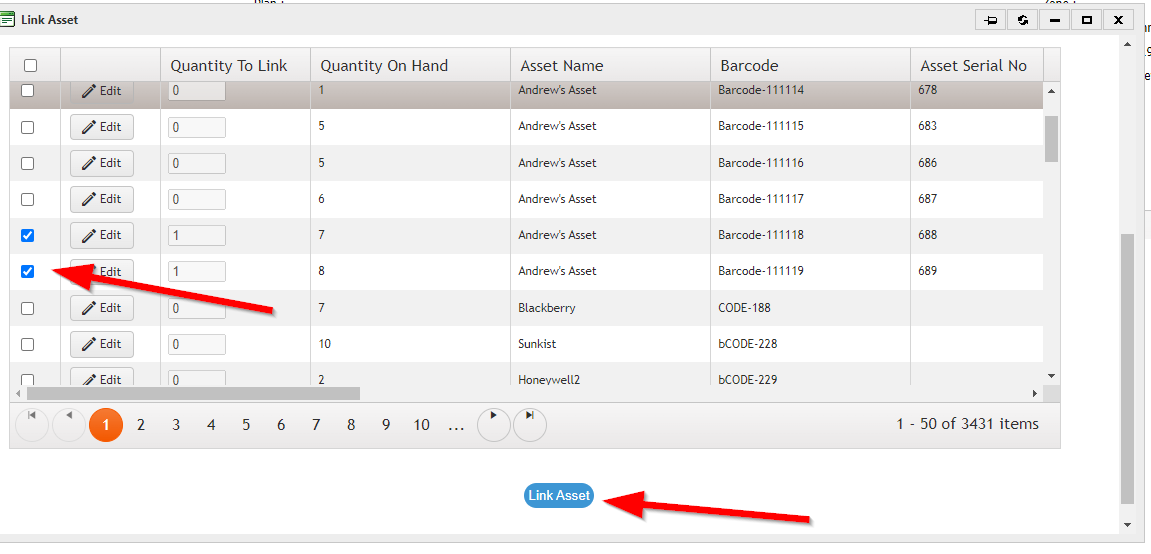
Task: Check the box for Blackberry row
Action: pos(27,308)
